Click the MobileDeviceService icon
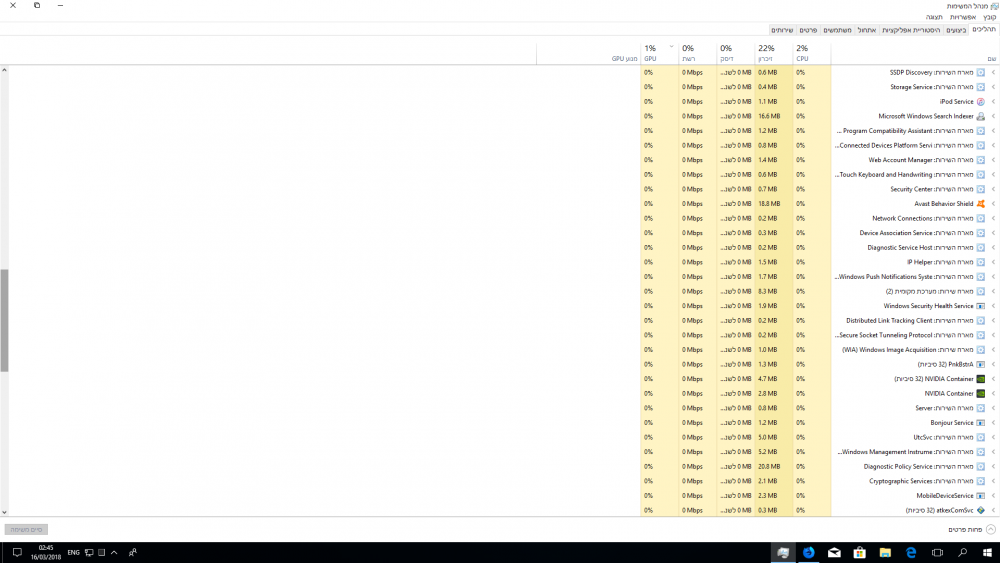Image resolution: width=1000 pixels, height=563 pixels. [x=980, y=495]
